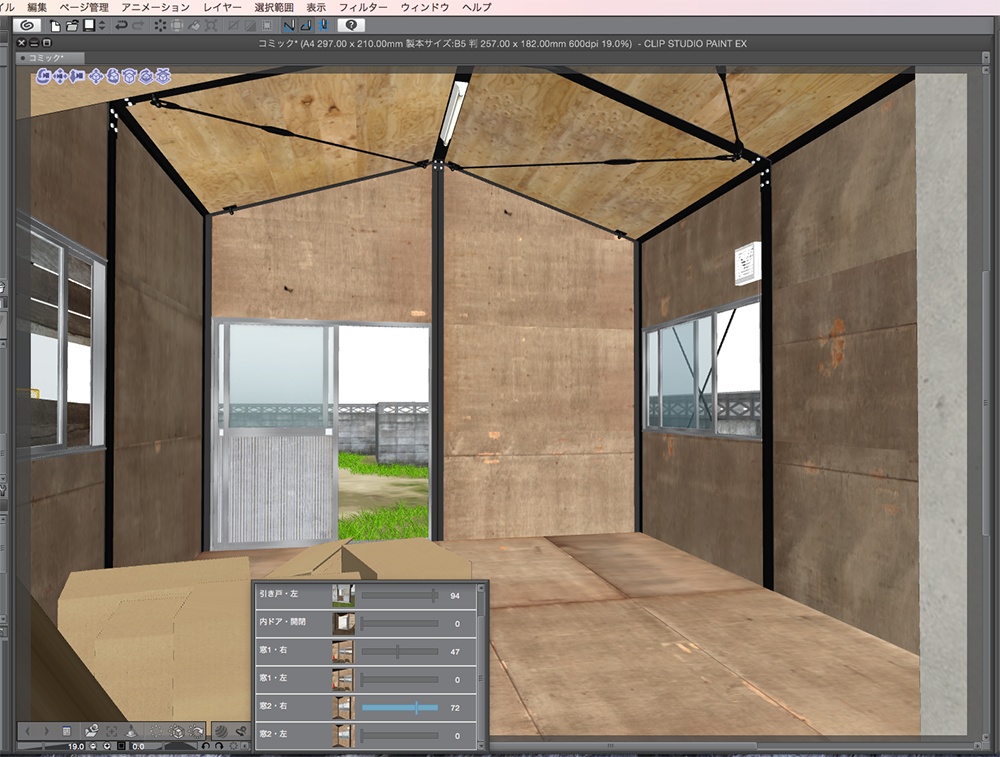1000x757 pixels.
Task: Choose camera angle preset icon
Action: click(91, 731)
